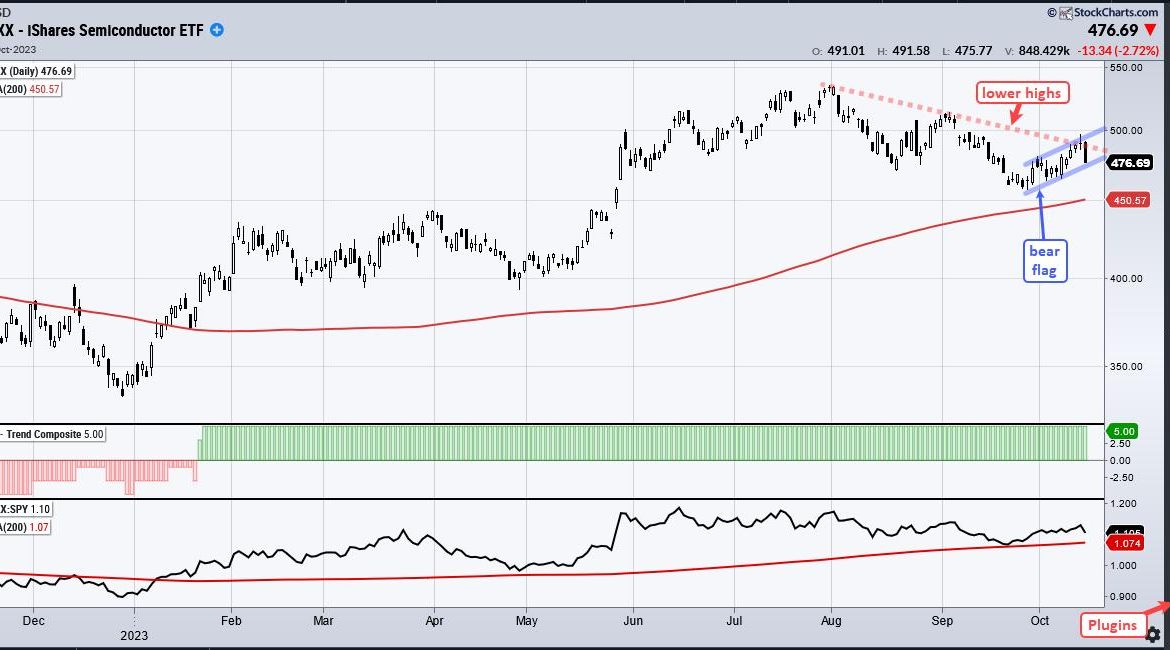Click the Aug label on the date axis
Viewport: 1170px width, 650px height.
pyautogui.click(x=830, y=620)
